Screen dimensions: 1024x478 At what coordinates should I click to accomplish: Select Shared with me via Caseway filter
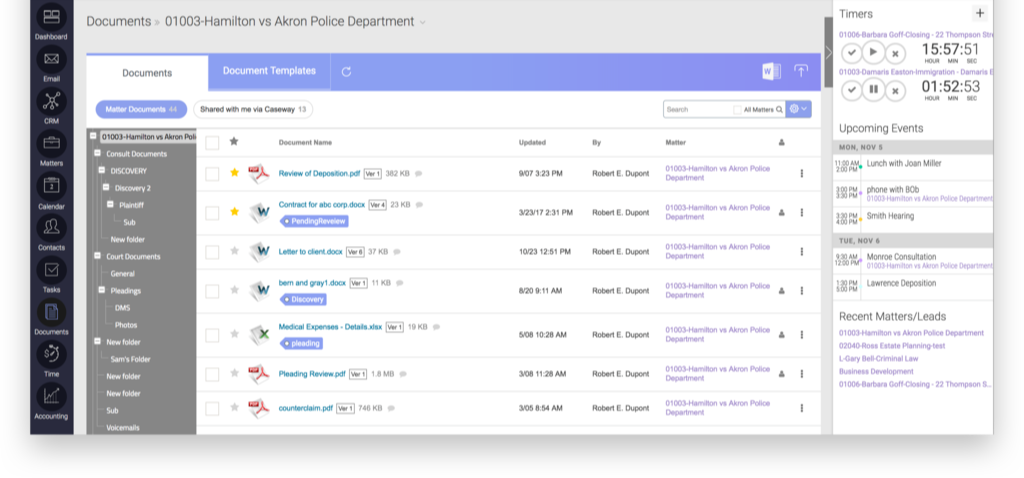(x=253, y=110)
